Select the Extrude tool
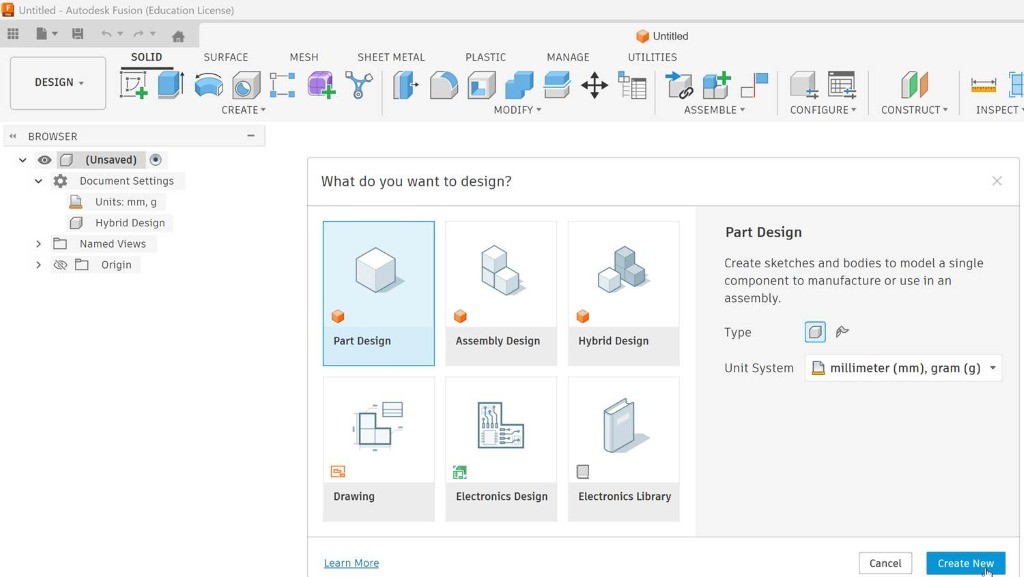The image size is (1024, 577). click(x=170, y=85)
